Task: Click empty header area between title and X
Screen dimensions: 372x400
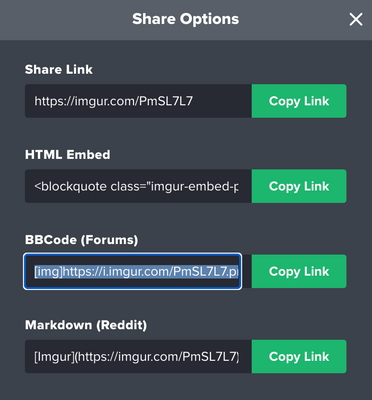Action: click(293, 20)
